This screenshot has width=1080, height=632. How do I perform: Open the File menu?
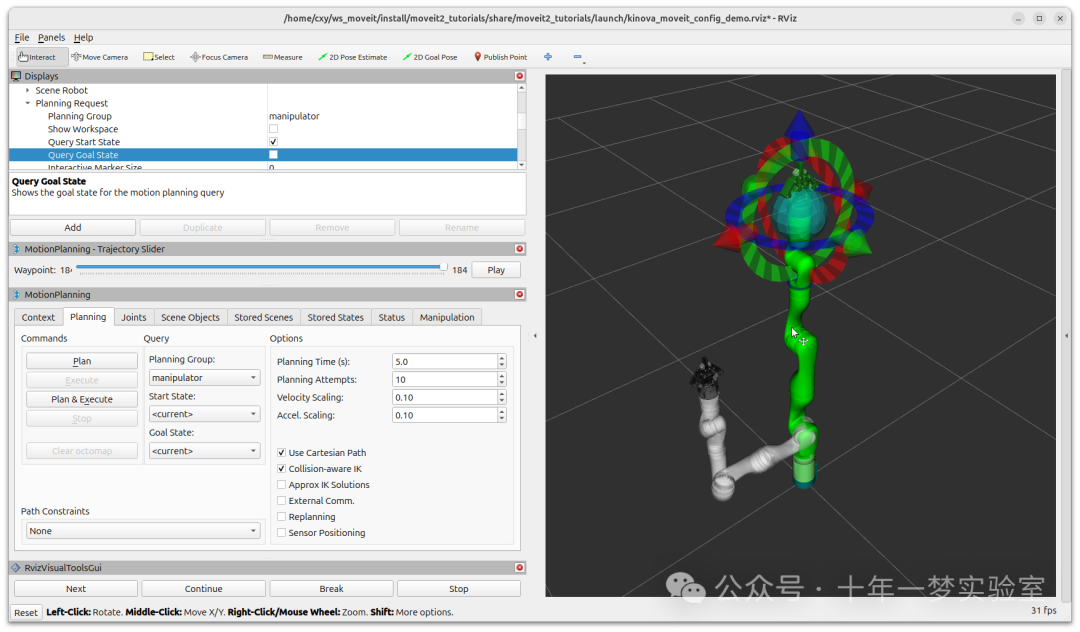click(x=22, y=37)
